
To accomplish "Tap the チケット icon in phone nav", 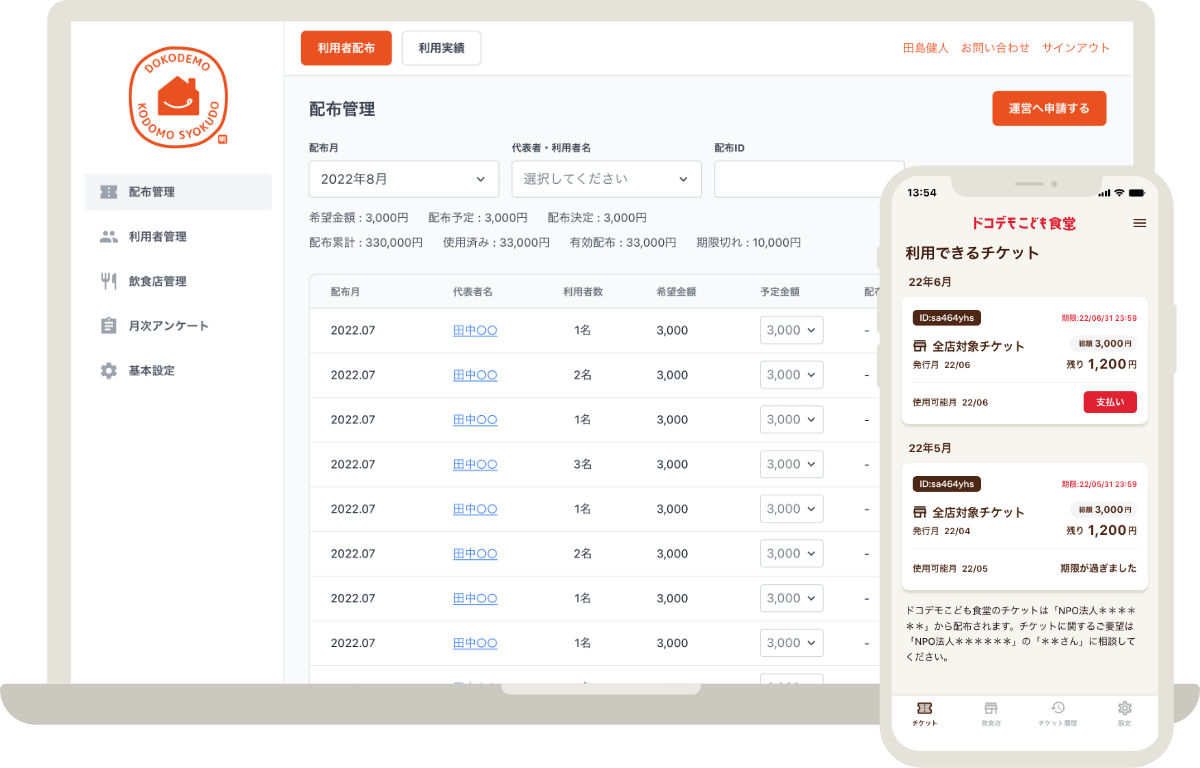I will (x=924, y=709).
